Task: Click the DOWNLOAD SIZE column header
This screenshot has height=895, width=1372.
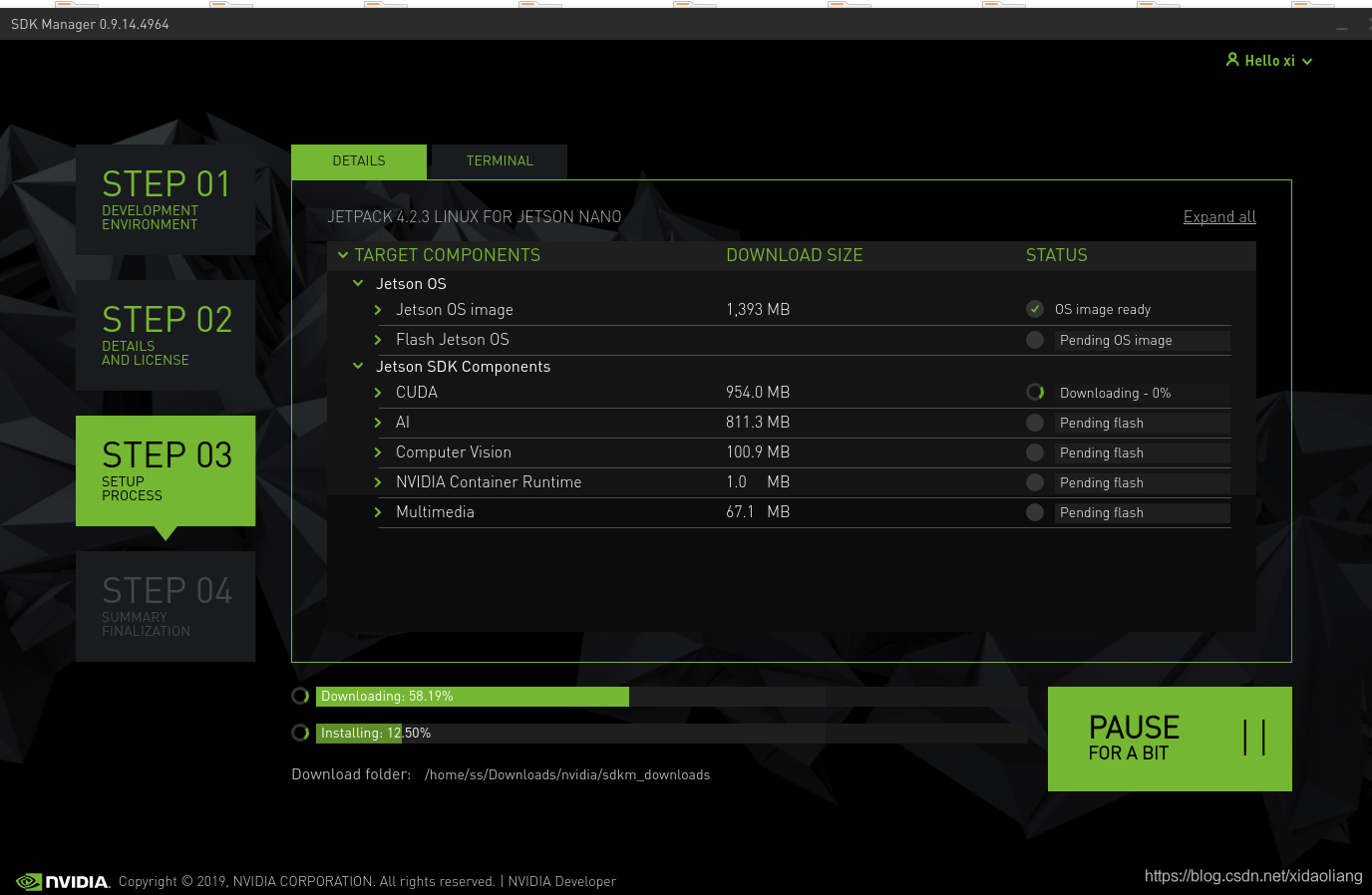Action: click(x=795, y=255)
